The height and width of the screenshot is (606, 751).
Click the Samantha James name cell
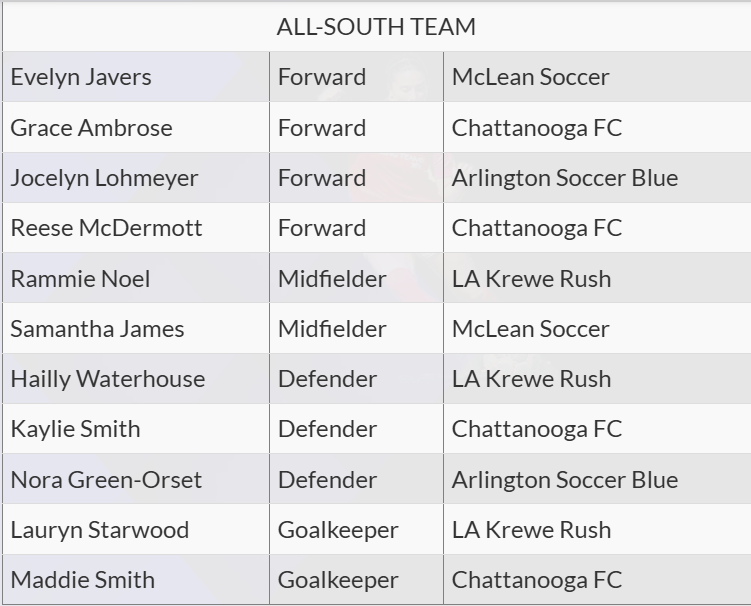point(97,329)
